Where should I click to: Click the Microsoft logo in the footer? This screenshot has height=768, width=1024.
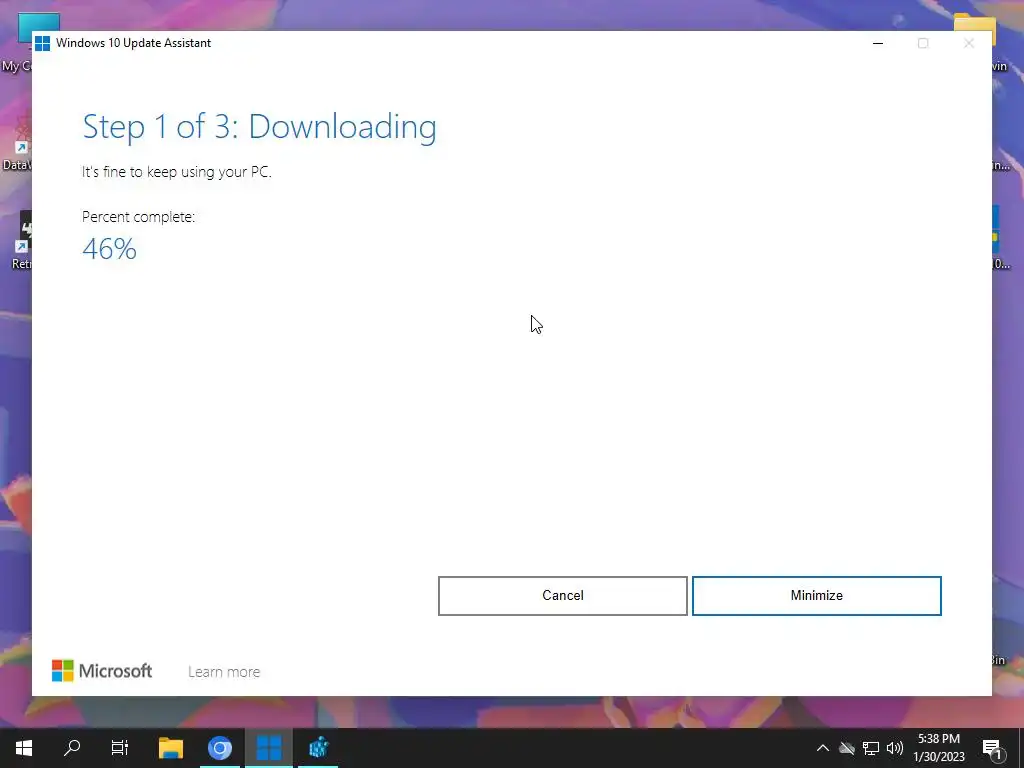click(102, 671)
